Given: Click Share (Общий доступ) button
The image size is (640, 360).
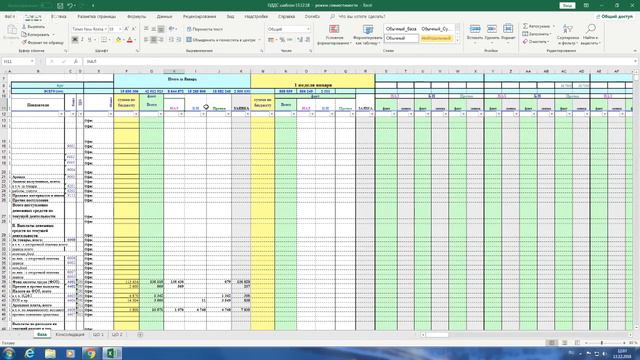Looking at the screenshot, I should tap(614, 17).
